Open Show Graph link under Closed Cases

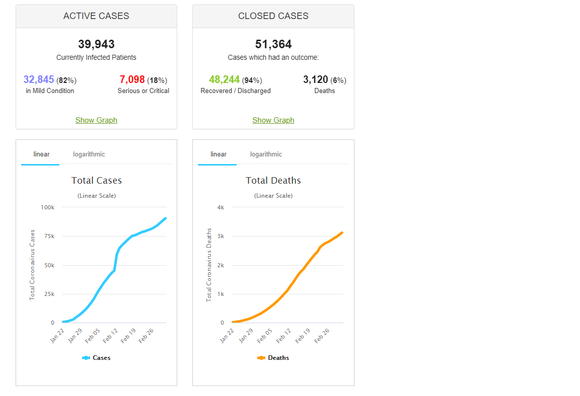pos(273,120)
